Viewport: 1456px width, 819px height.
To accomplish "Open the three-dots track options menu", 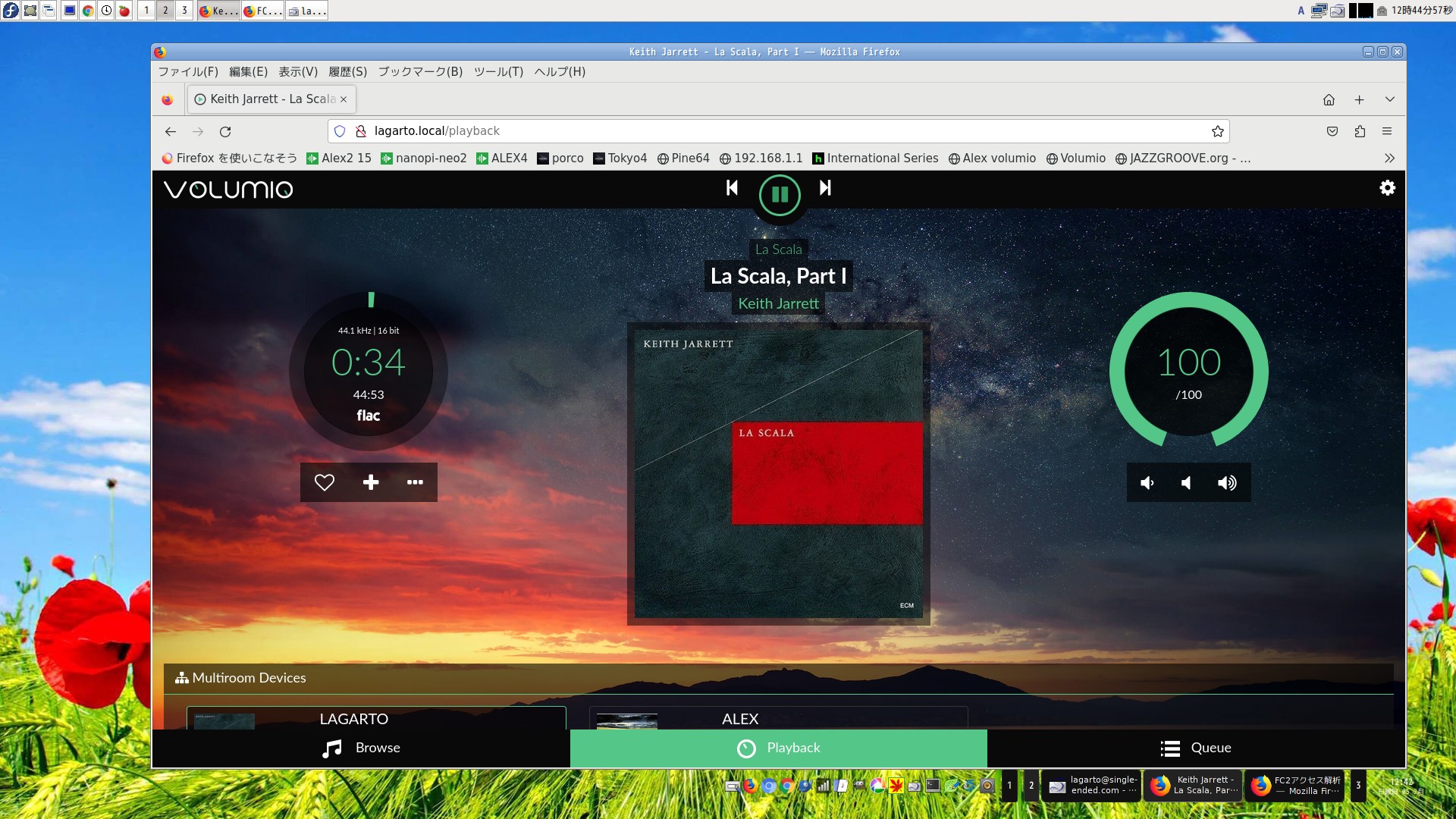I will pyautogui.click(x=415, y=482).
